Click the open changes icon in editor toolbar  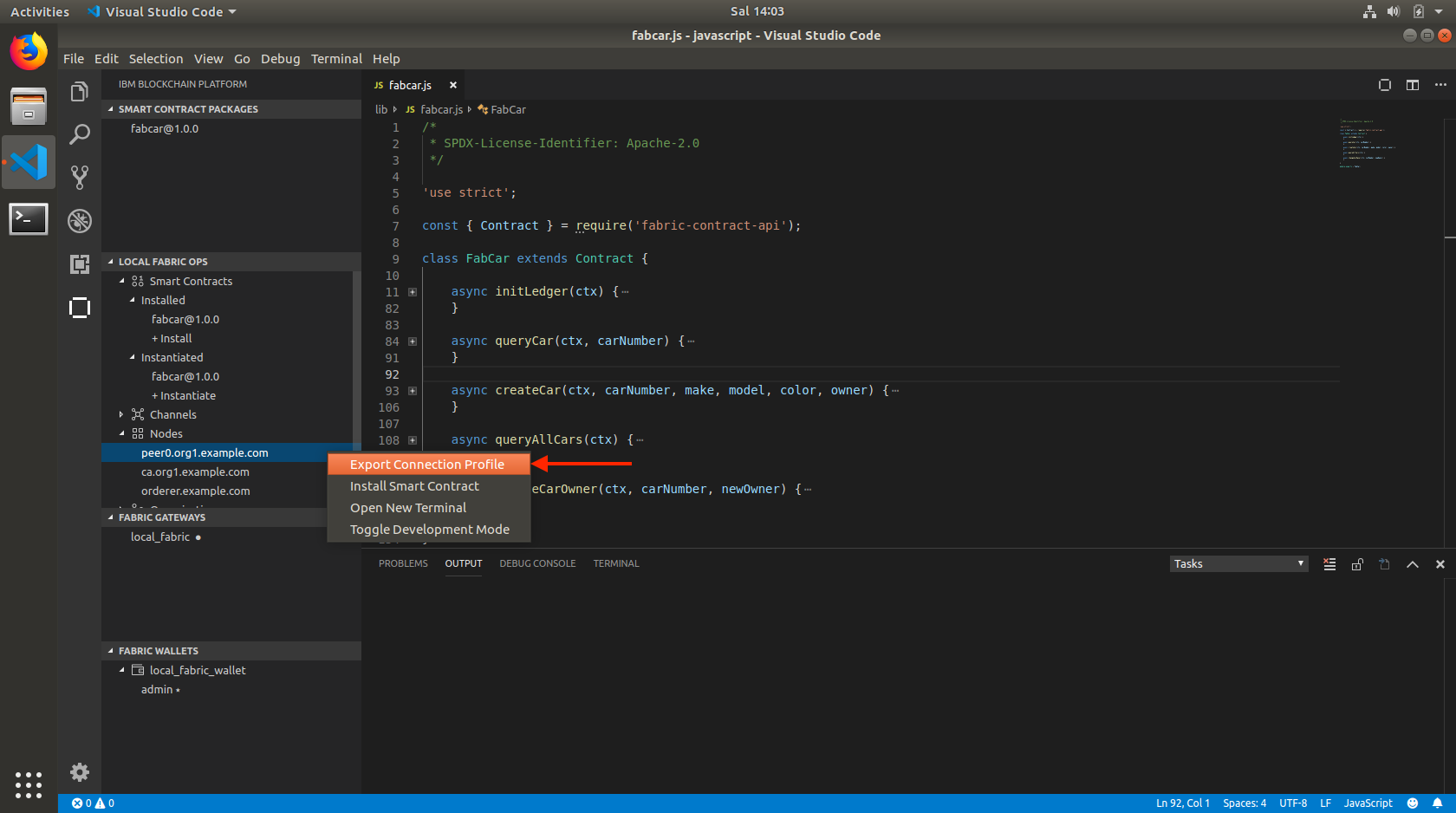pyautogui.click(x=1385, y=85)
